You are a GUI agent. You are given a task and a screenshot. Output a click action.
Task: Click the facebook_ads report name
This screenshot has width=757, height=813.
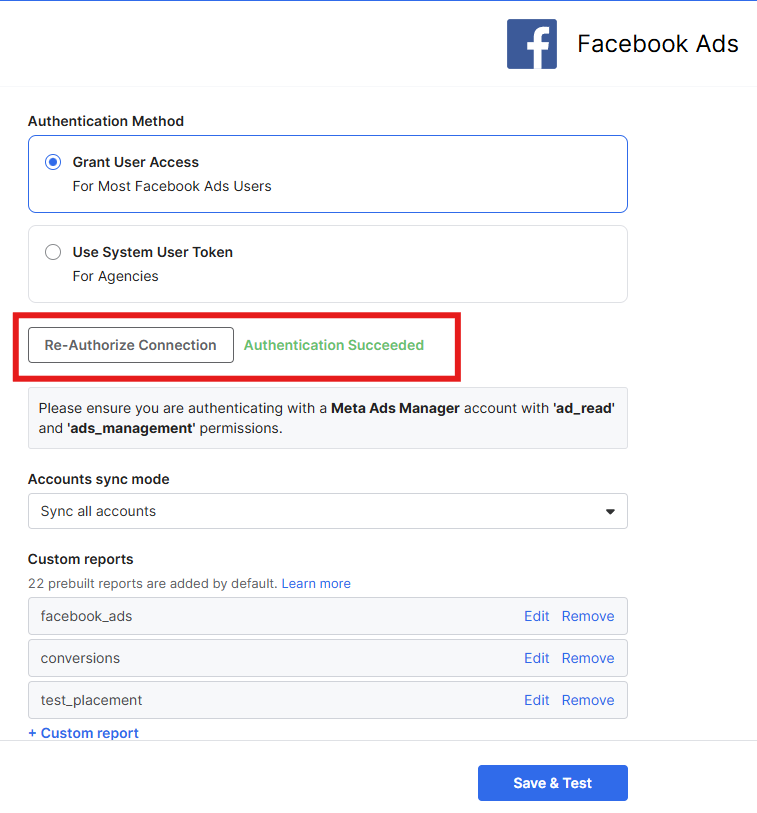86,616
